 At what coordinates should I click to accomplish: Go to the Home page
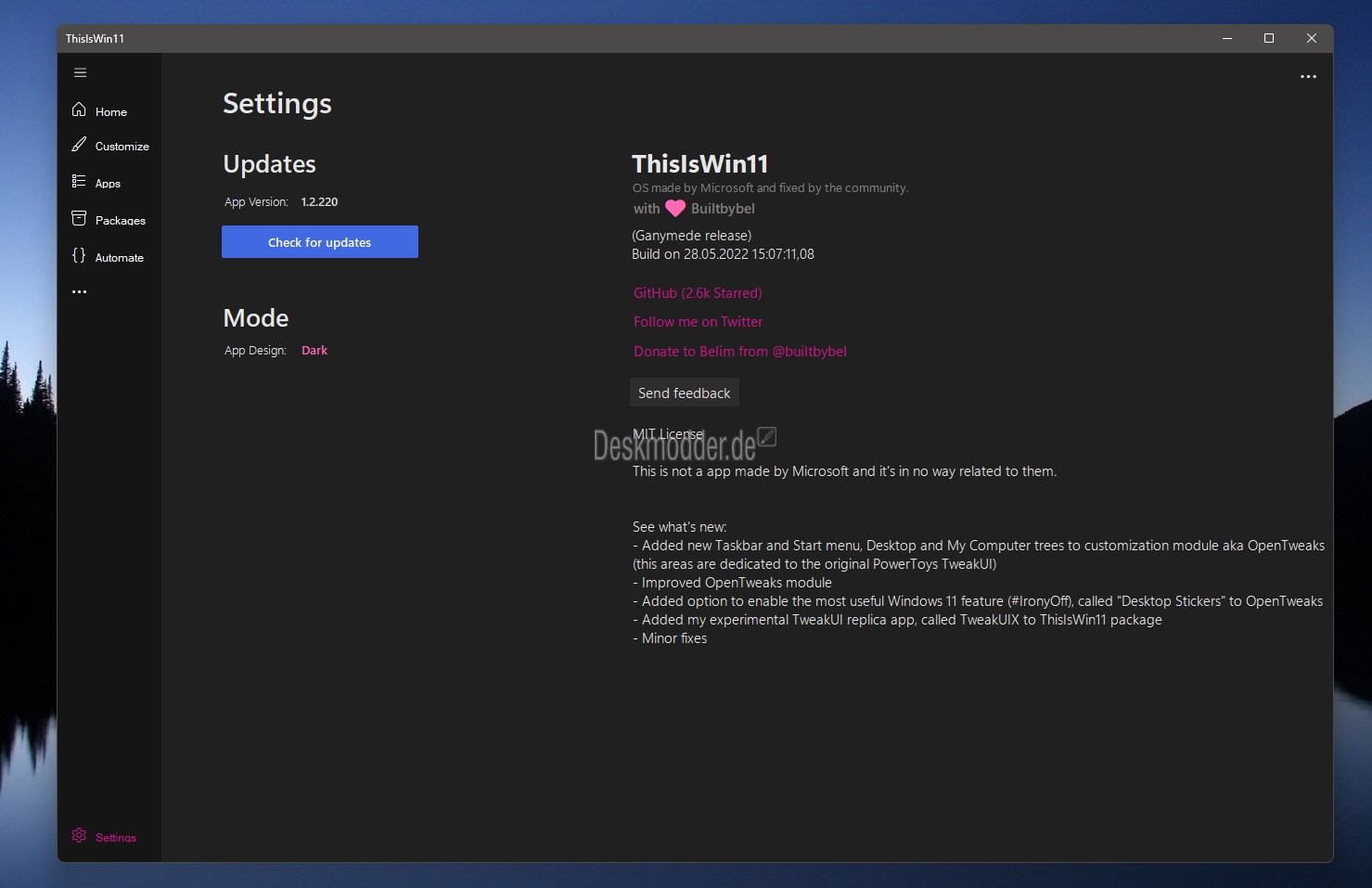pyautogui.click(x=111, y=112)
